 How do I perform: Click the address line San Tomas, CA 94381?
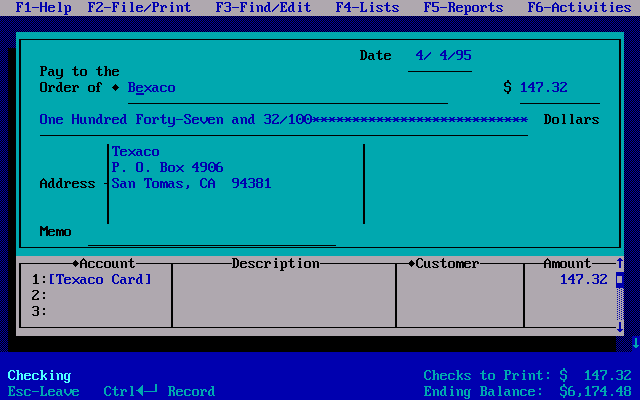191,183
